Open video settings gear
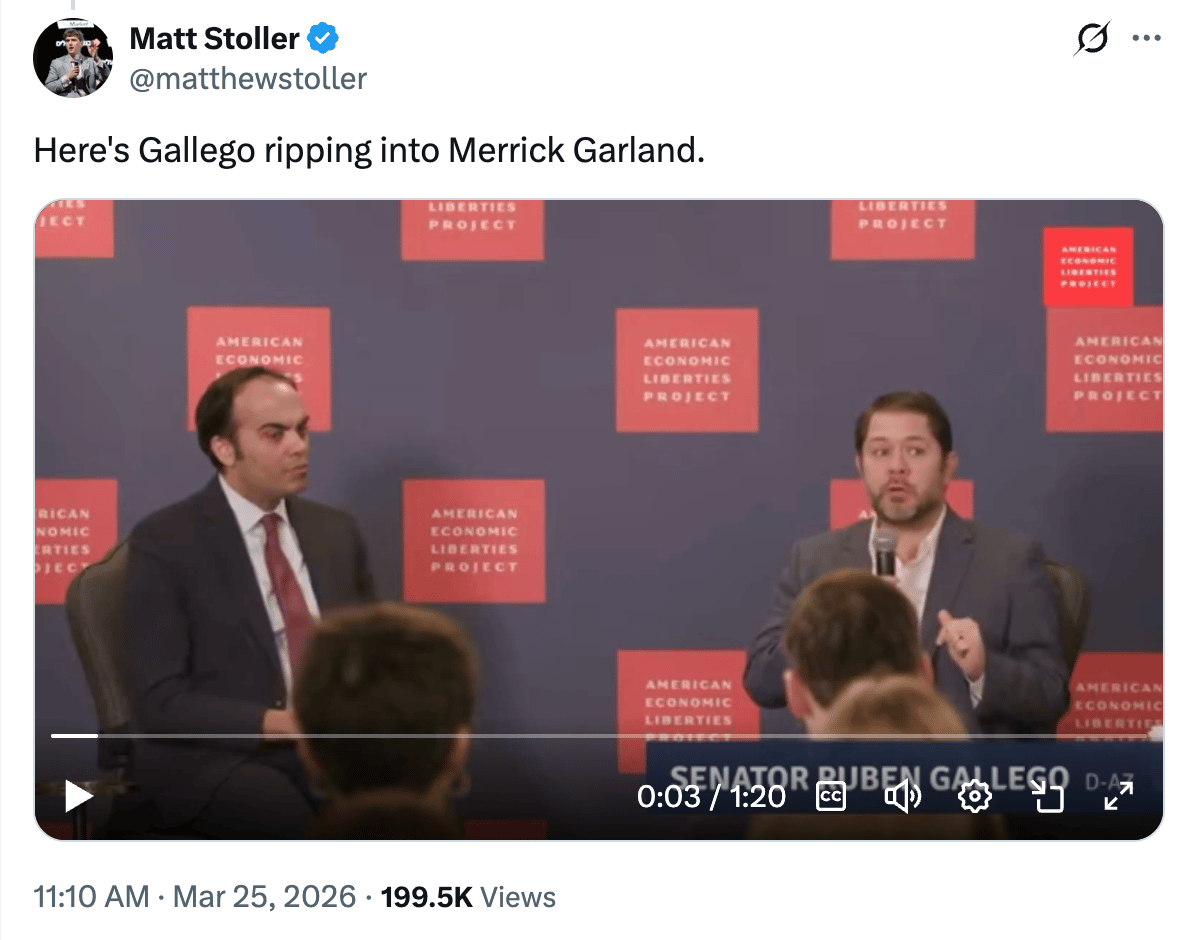 click(974, 796)
